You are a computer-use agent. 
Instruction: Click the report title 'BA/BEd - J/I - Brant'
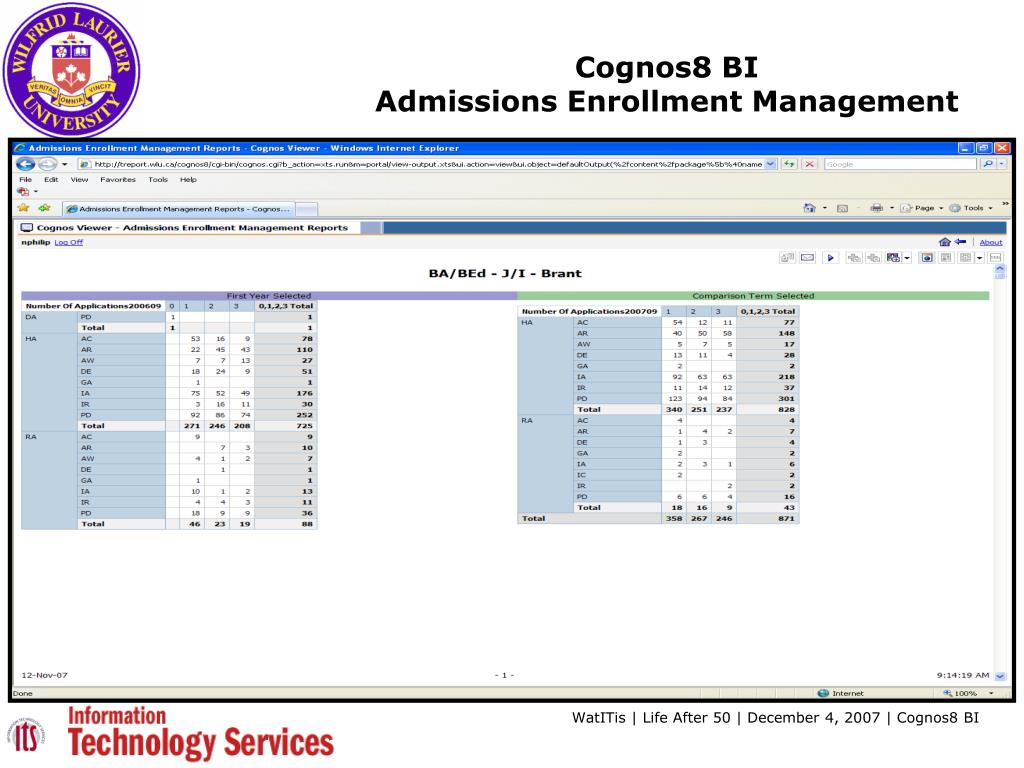505,274
